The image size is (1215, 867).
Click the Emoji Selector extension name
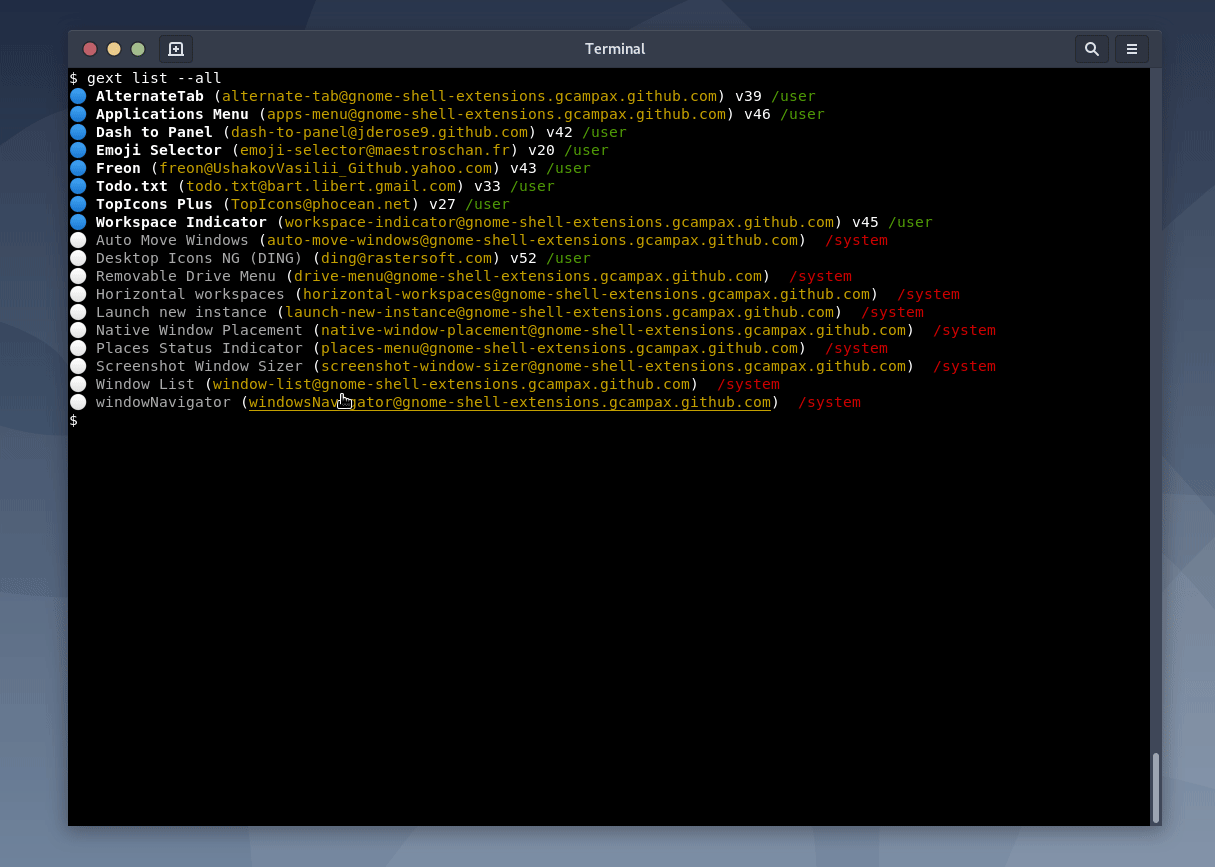pos(159,150)
